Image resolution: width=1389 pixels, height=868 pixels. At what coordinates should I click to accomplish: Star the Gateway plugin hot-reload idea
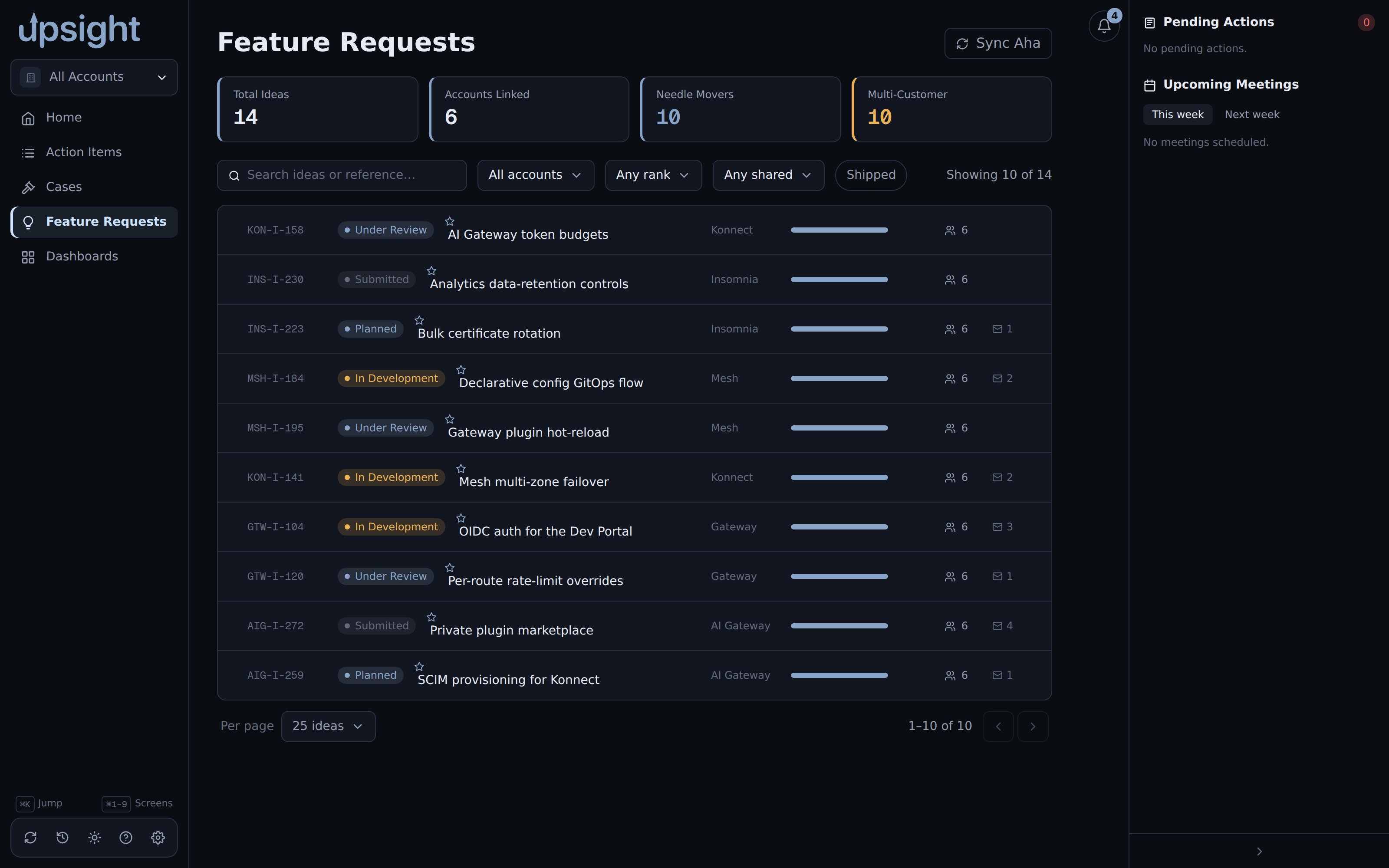(x=449, y=419)
